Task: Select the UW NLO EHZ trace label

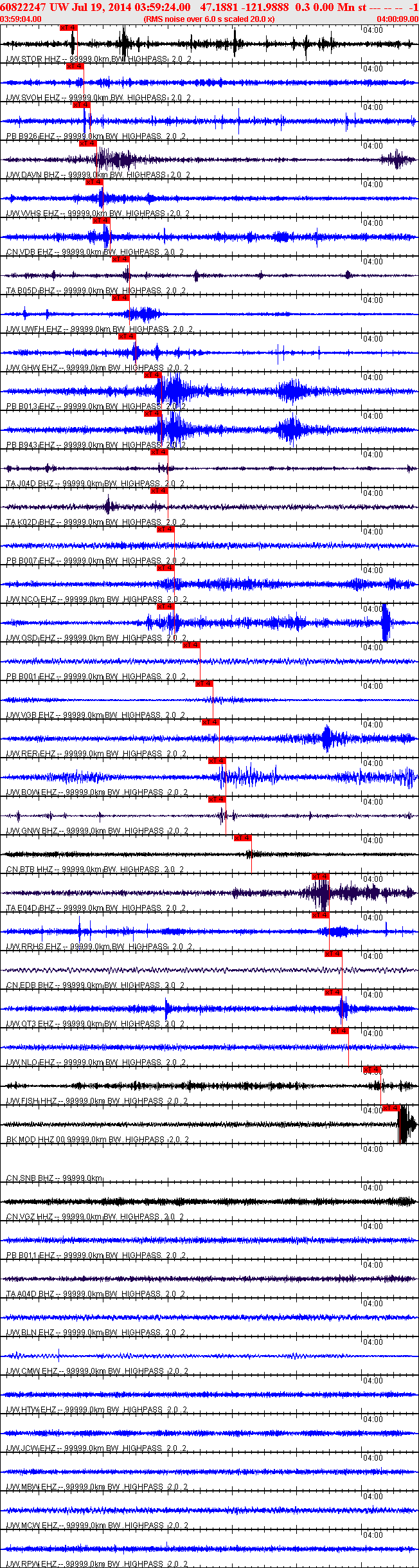Action: [96, 1062]
